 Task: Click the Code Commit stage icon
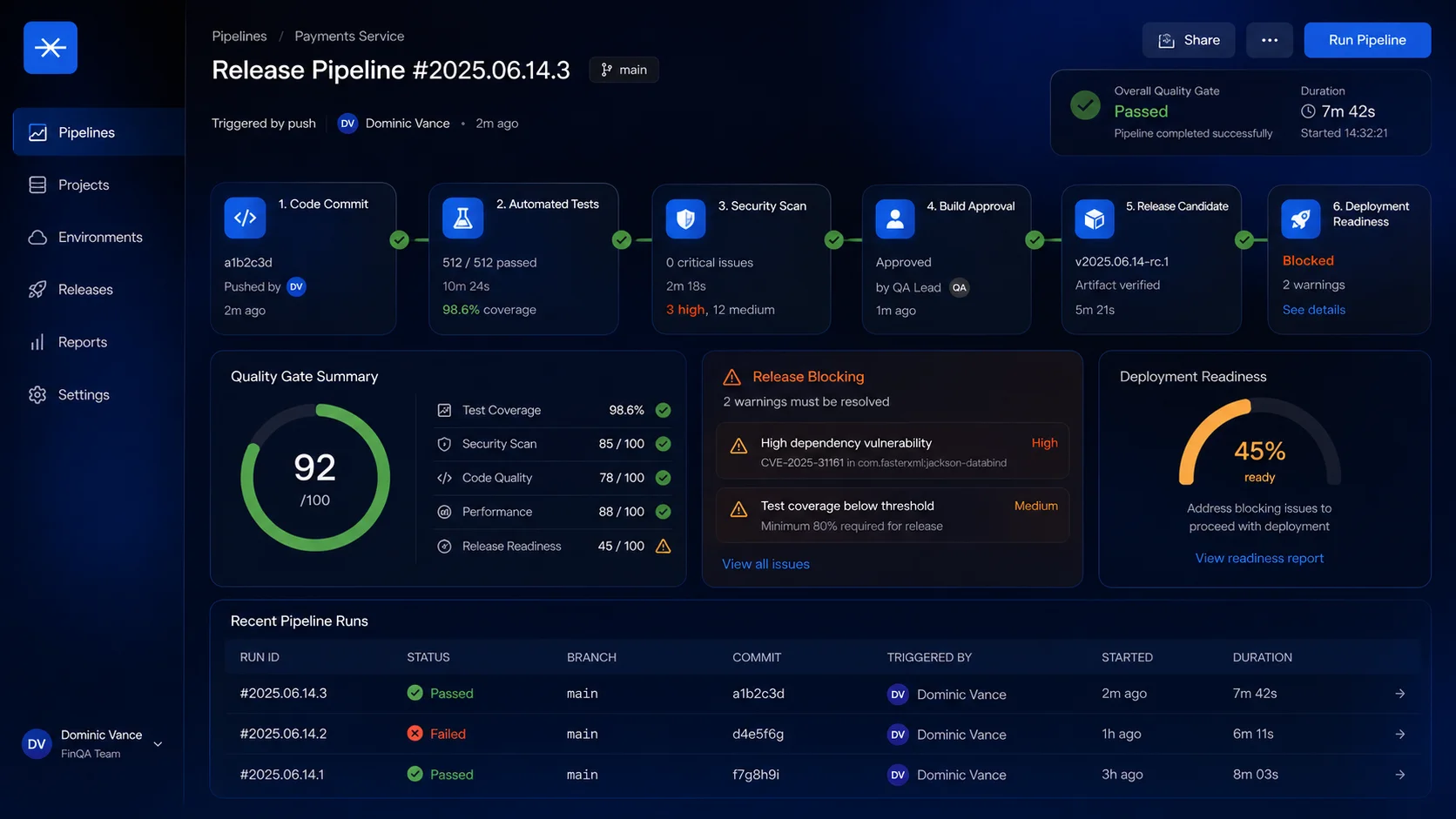click(x=245, y=218)
